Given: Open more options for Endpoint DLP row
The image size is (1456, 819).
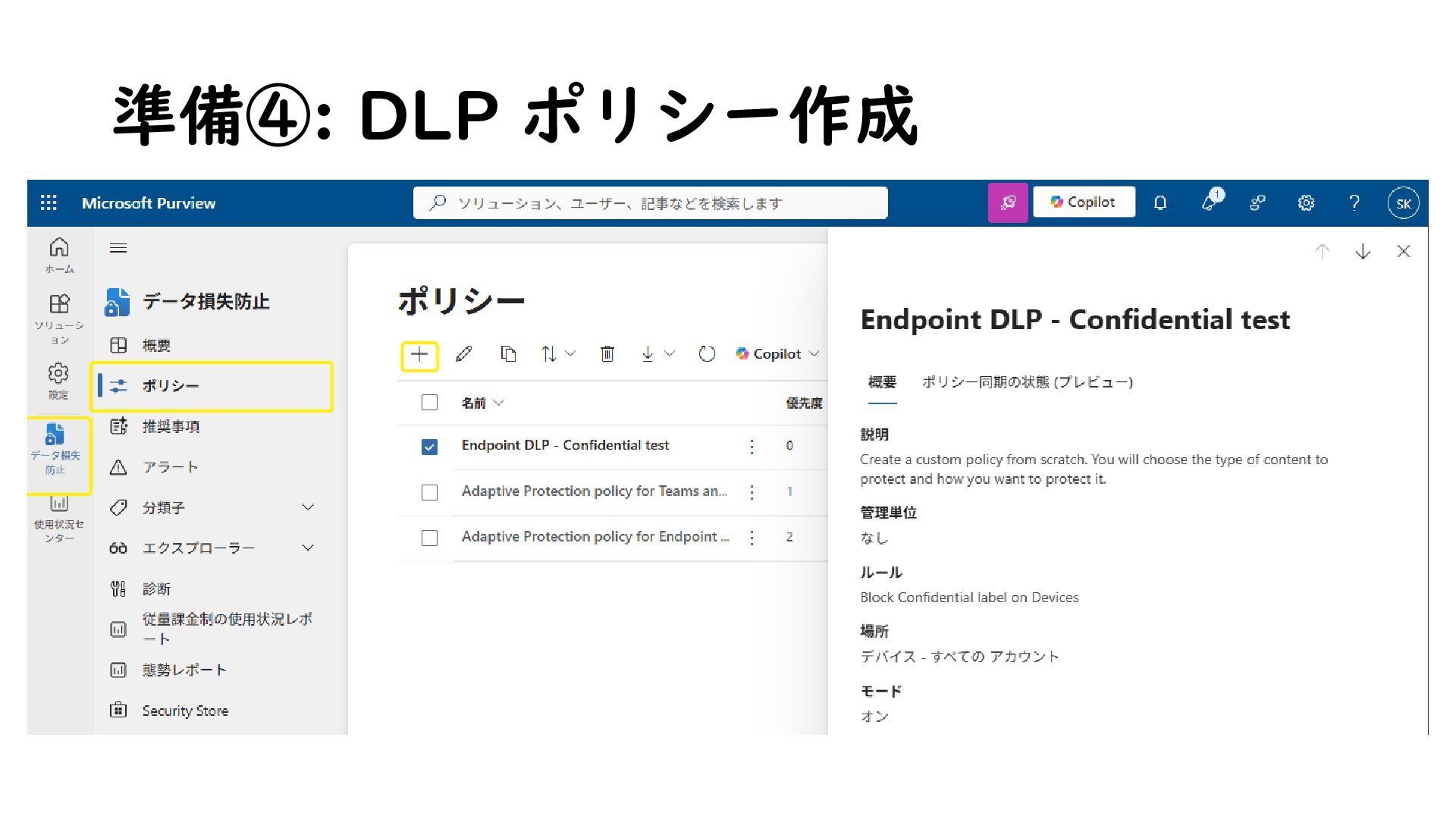Looking at the screenshot, I should pos(752,447).
